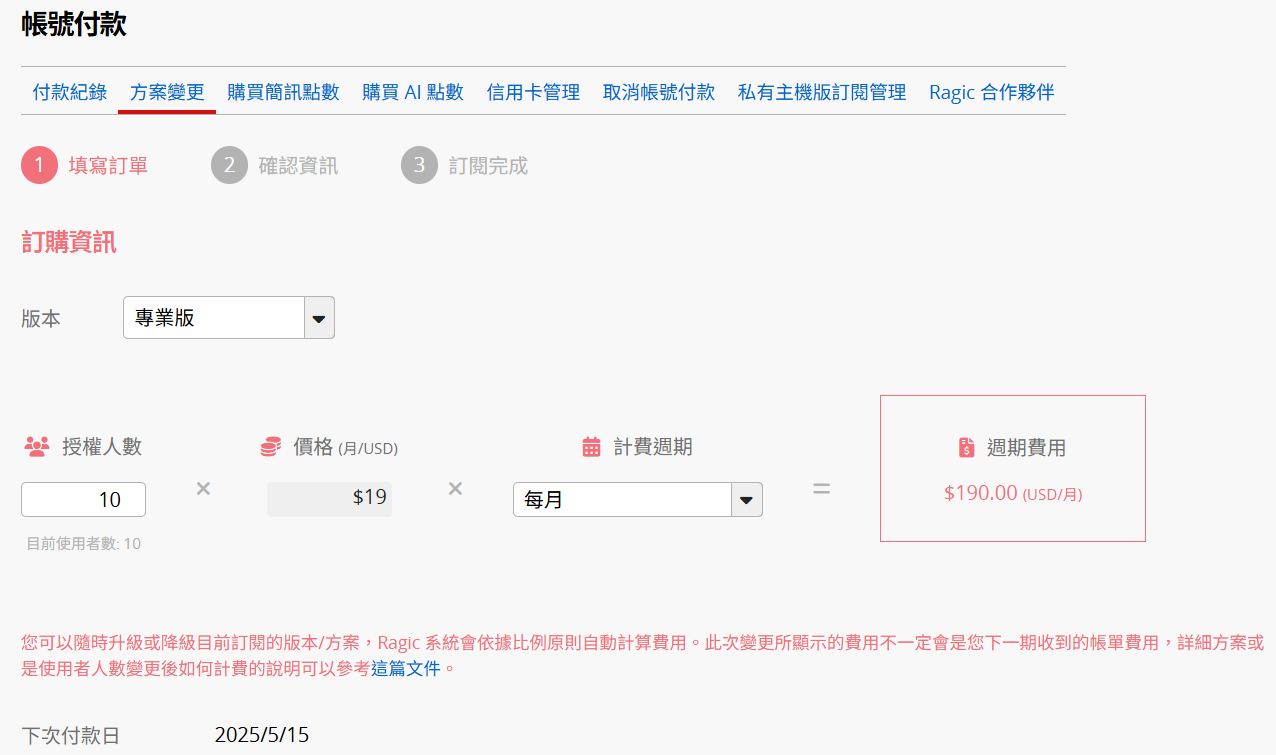
Task: Click the step 2 circle 確認資訊
Action: click(x=229, y=165)
